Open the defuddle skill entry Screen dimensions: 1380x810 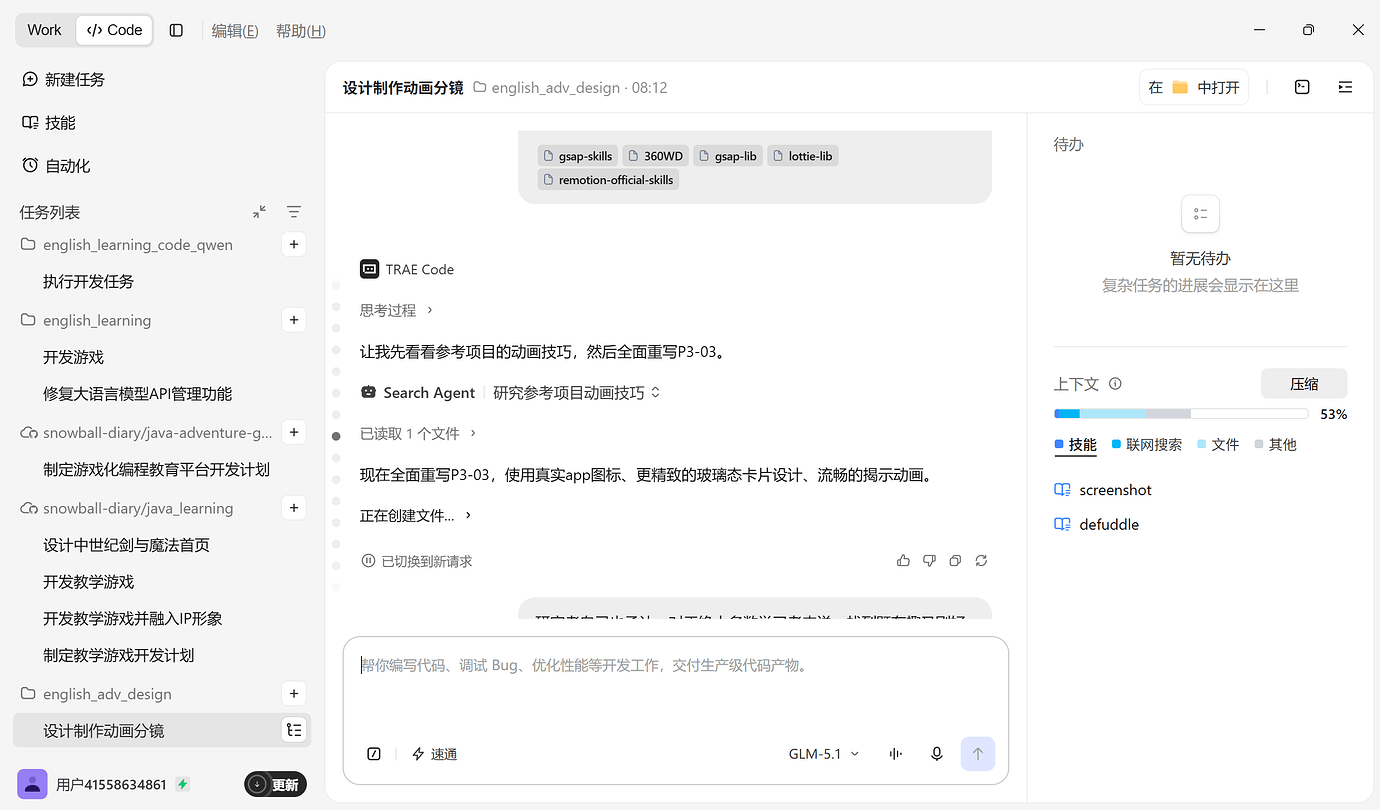pyautogui.click(x=1097, y=524)
